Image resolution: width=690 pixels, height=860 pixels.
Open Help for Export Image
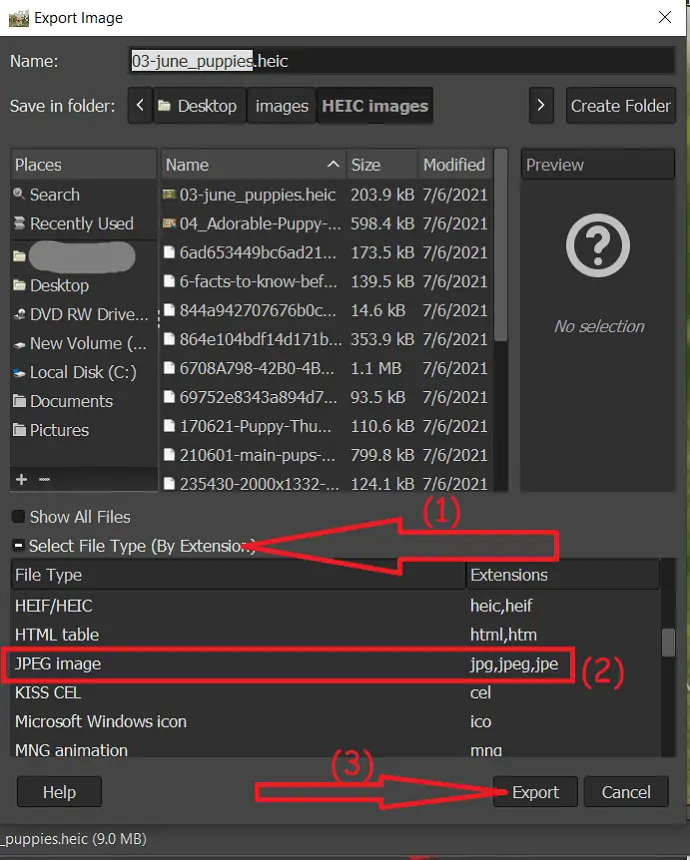coord(59,791)
